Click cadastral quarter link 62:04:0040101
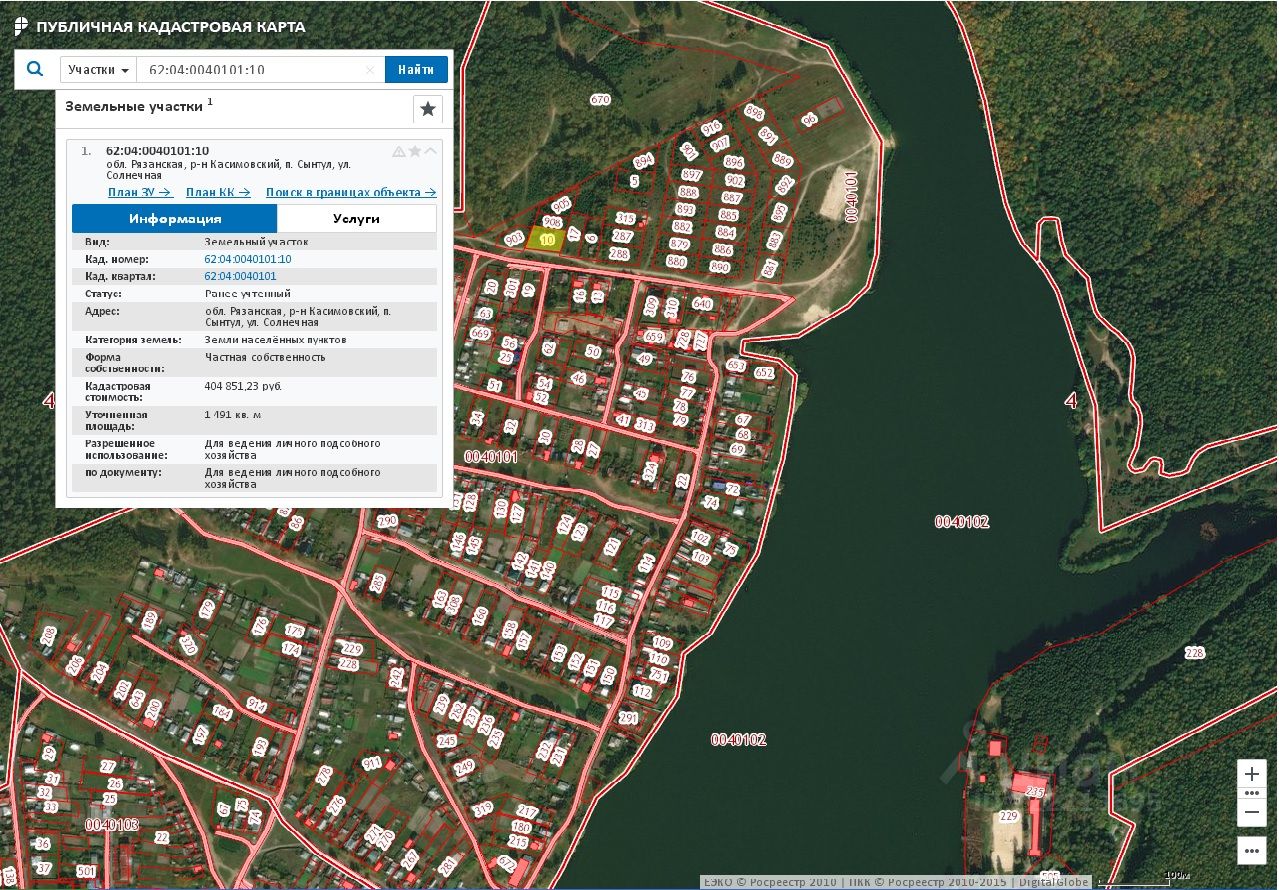Viewport: 1279px width, 890px height. 241,276
